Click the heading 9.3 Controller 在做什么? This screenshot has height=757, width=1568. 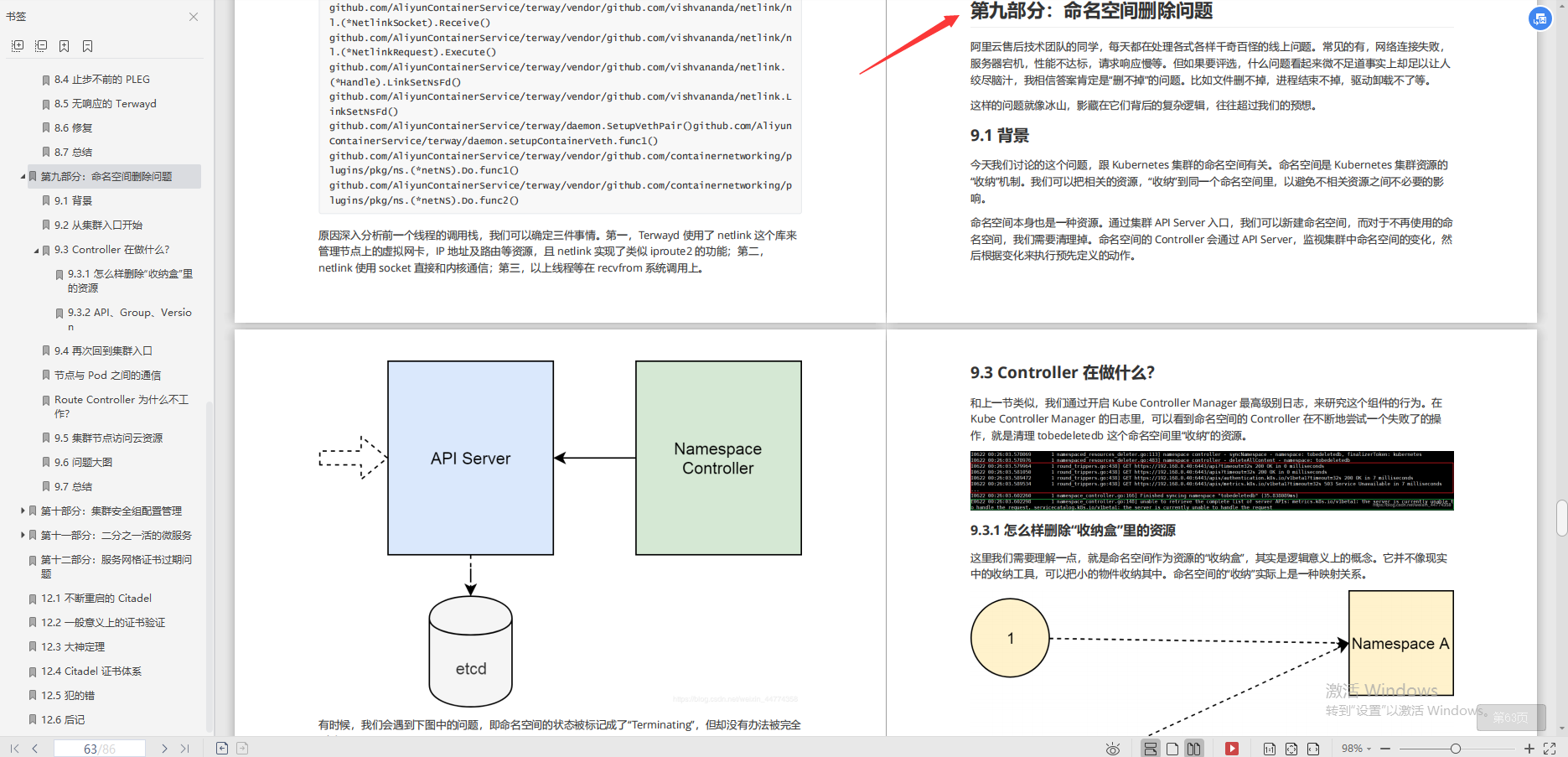click(x=1063, y=373)
